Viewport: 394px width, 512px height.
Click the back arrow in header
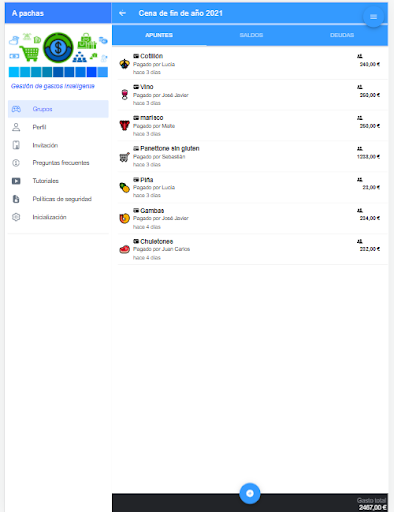tap(123, 13)
